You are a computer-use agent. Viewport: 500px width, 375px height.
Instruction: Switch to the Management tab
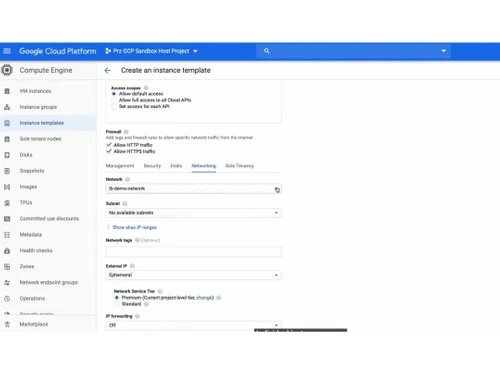pos(120,166)
